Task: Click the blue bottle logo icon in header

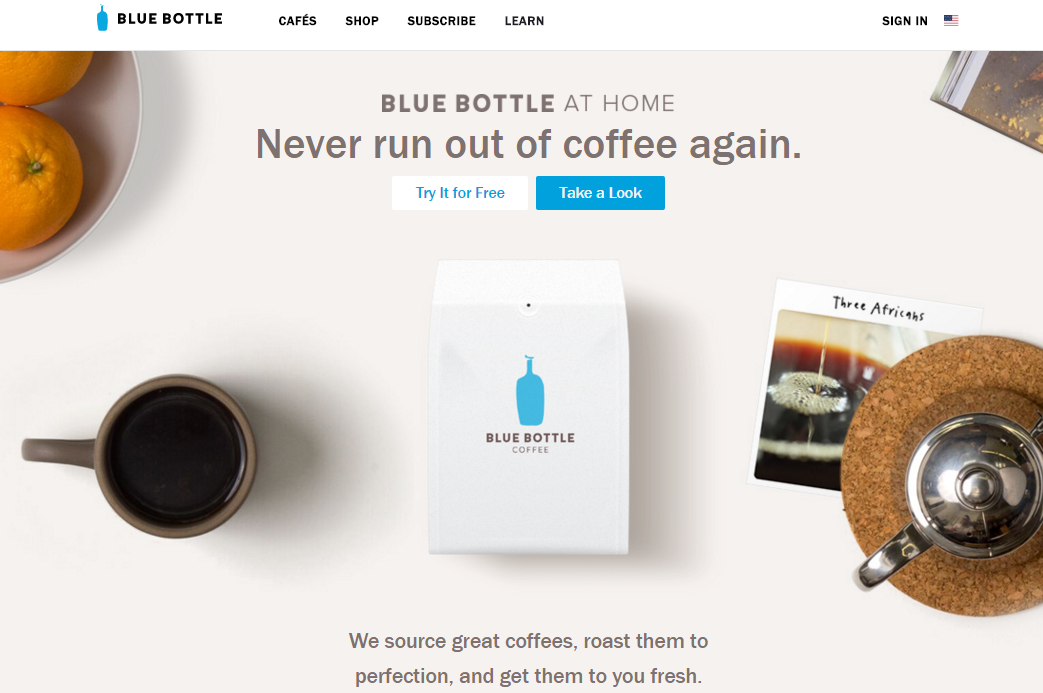Action: (102, 18)
